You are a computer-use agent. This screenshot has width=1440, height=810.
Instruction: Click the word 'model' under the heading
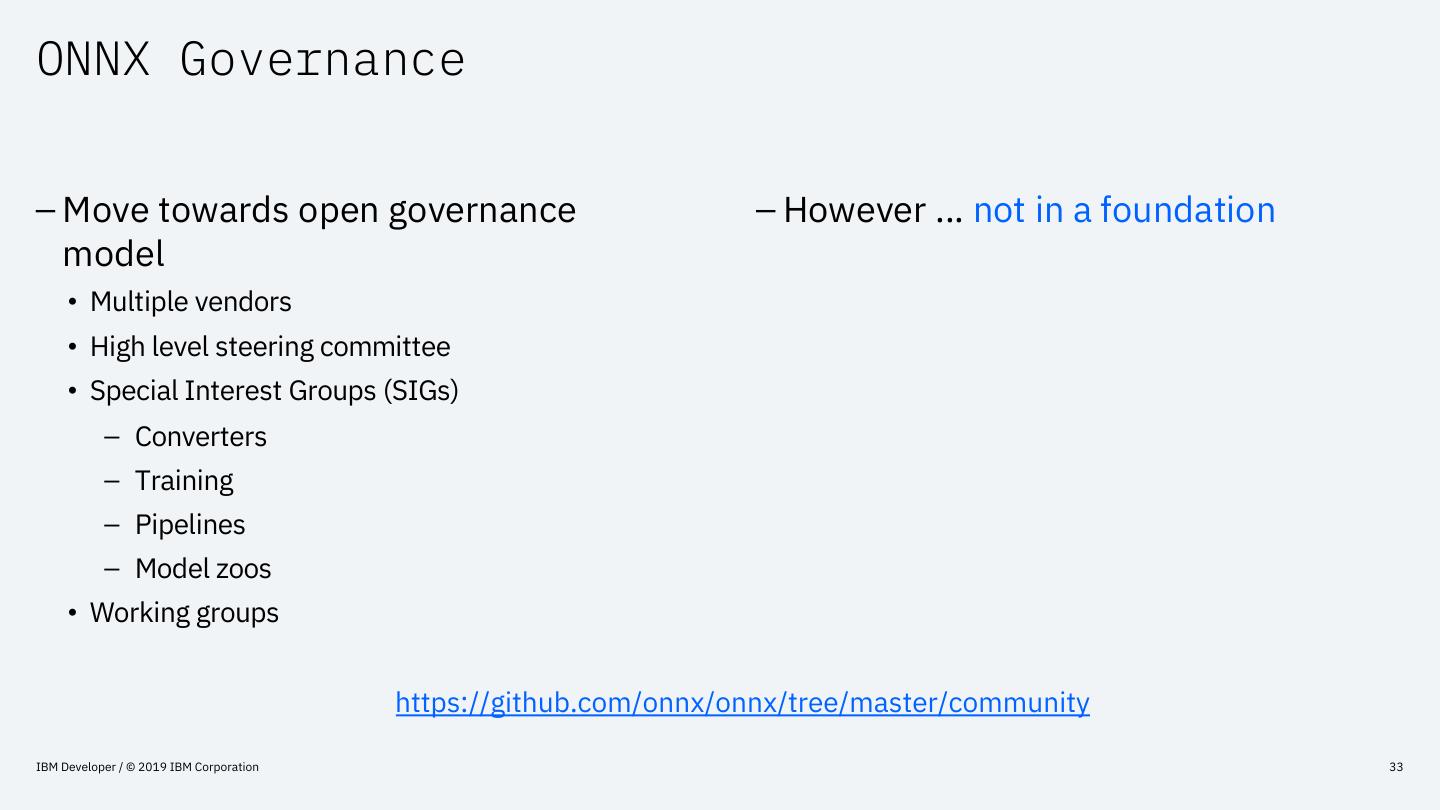pos(113,254)
